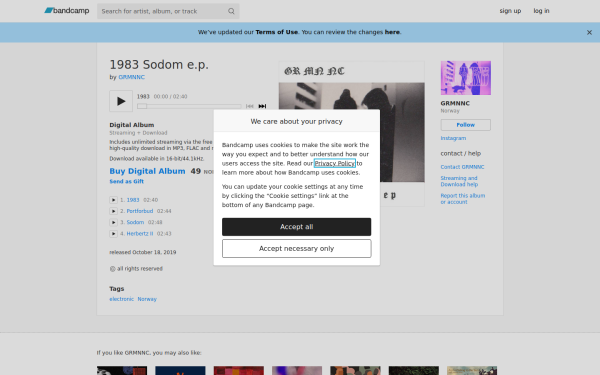Open the Sodom track link
Viewport: 600px width, 375px height.
tap(135, 222)
